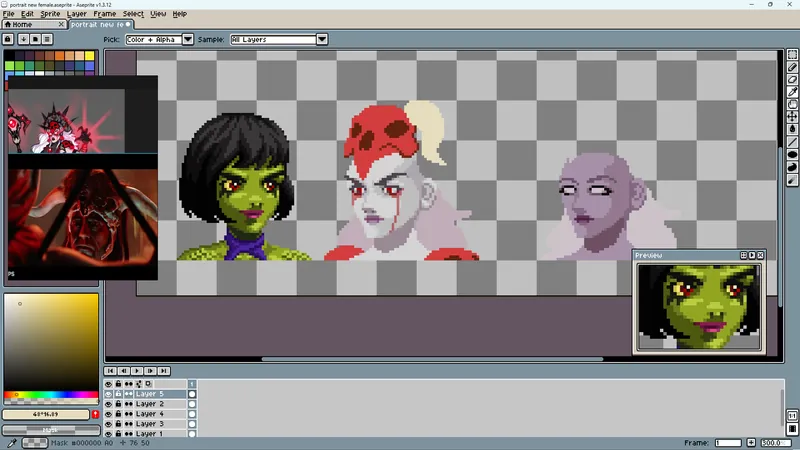The width and height of the screenshot is (800, 450).
Task: Select the filled Ellipse tool
Action: [792, 155]
